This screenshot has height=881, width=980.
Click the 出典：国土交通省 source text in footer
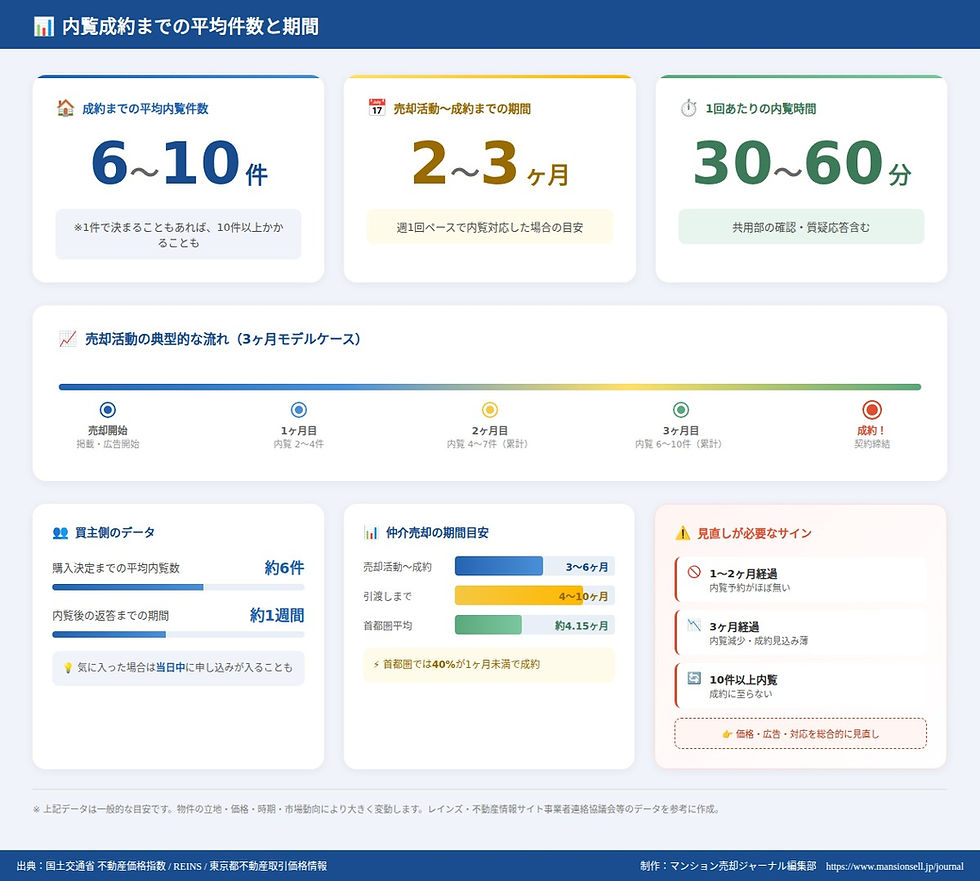point(172,866)
